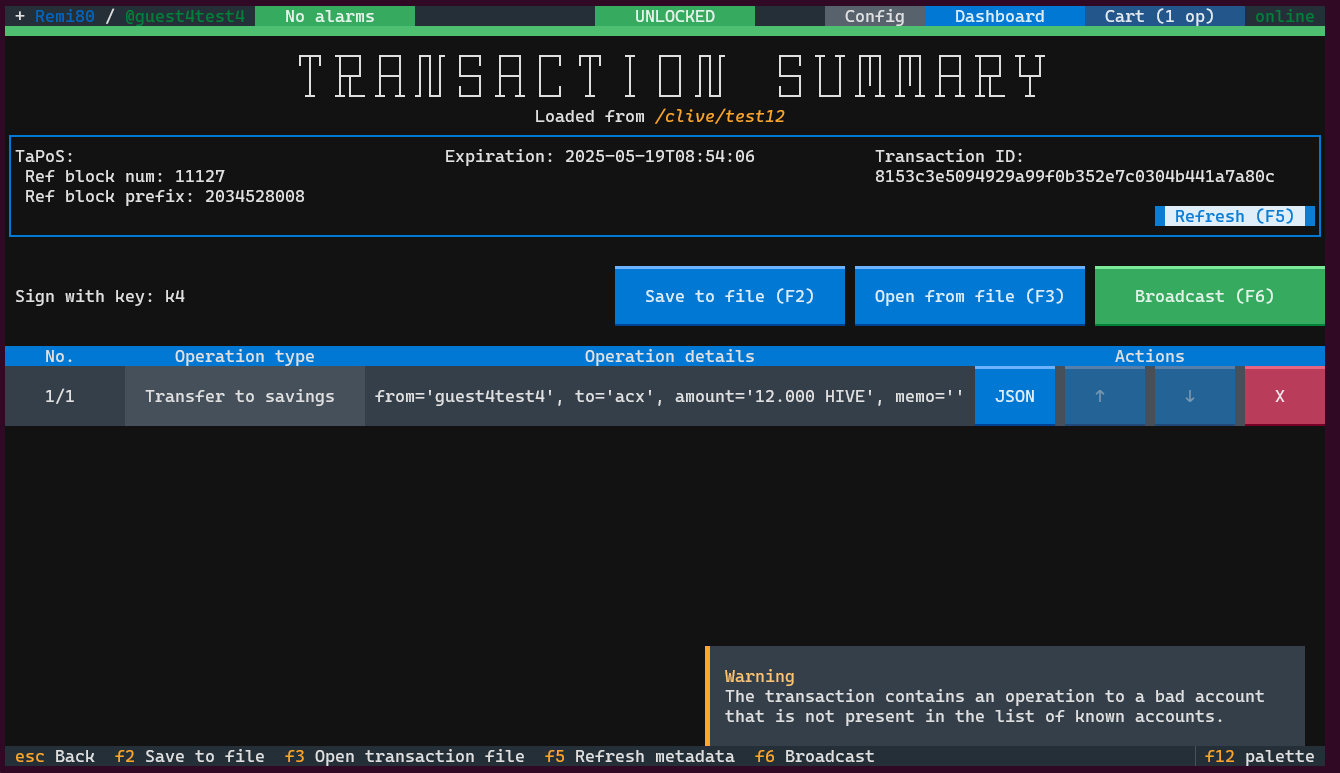
Task: Click the online status in header
Action: click(1285, 16)
